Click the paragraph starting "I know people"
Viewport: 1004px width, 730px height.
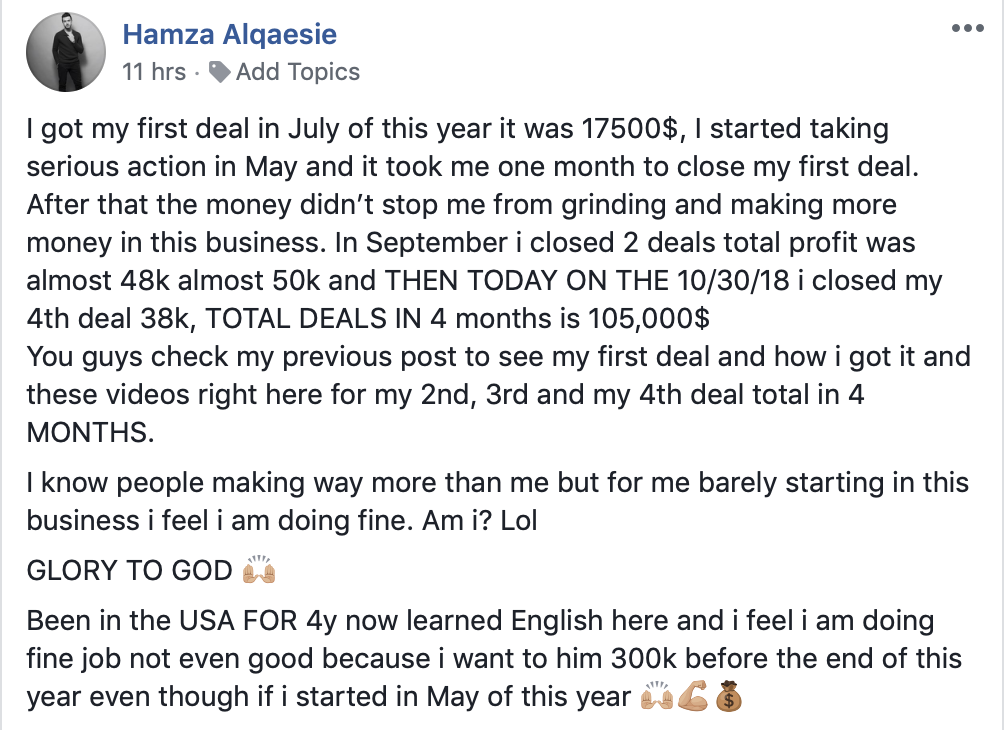tap(497, 484)
